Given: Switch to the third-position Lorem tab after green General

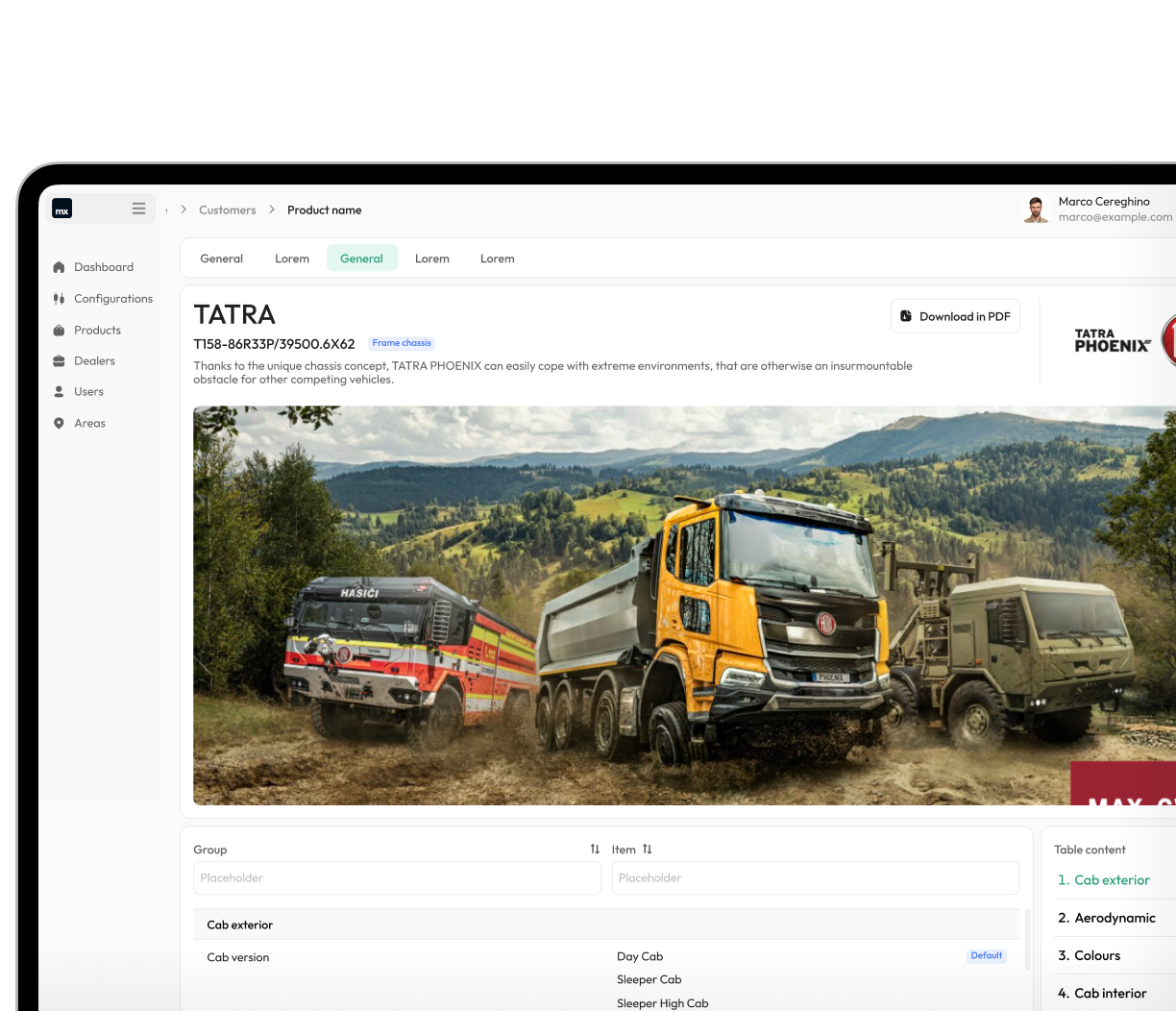Looking at the screenshot, I should click(x=432, y=259).
